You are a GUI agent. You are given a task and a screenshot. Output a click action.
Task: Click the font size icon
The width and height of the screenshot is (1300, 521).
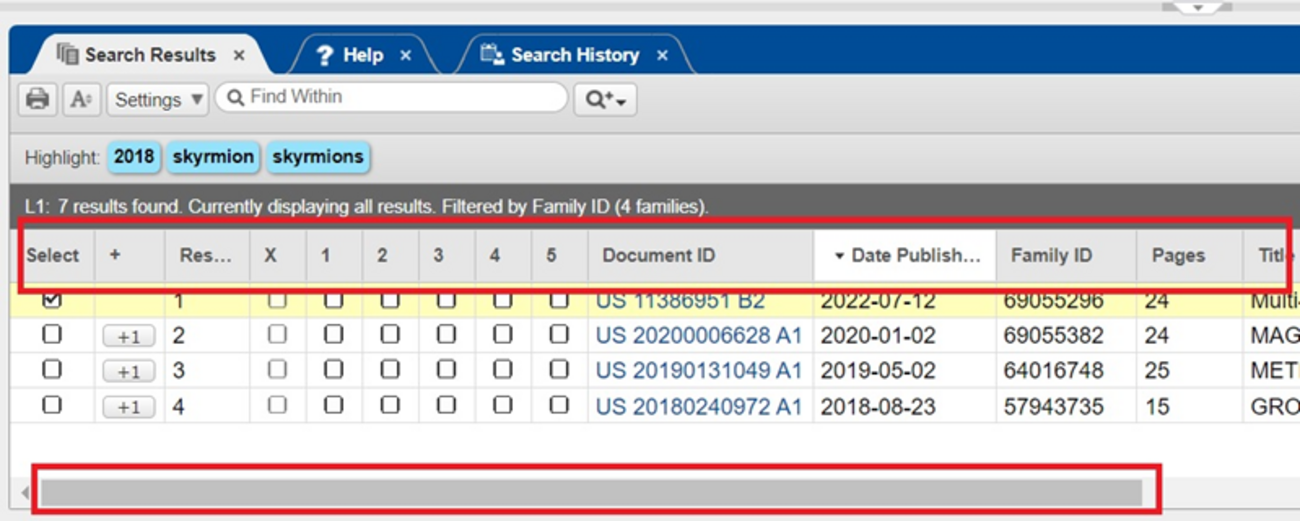(x=81, y=99)
